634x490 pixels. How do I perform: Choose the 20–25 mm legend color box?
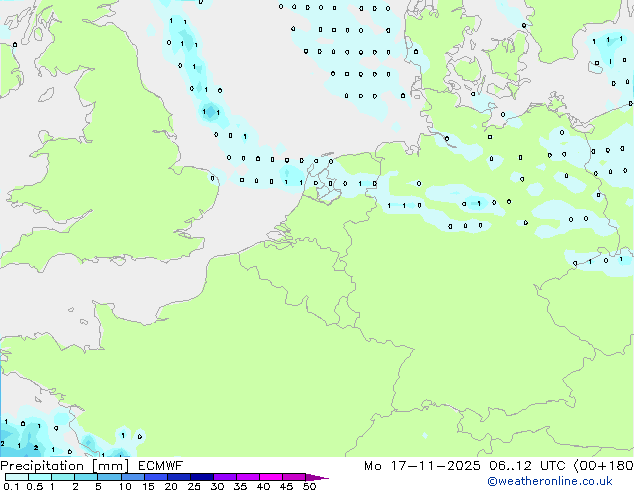point(179,477)
